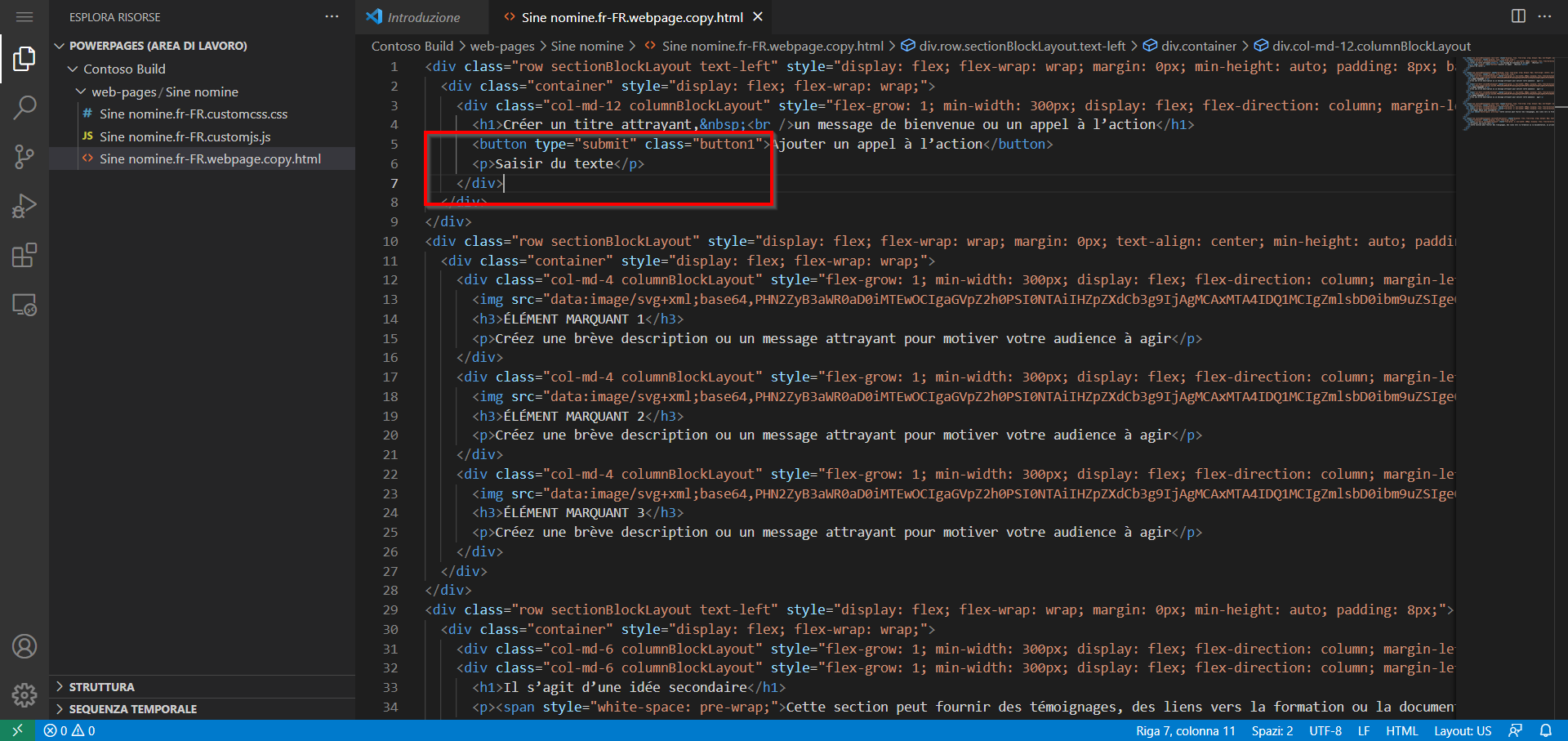
Task: Click ÉLÉMENT MARQUANT 1 heading text
Action: tap(574, 319)
